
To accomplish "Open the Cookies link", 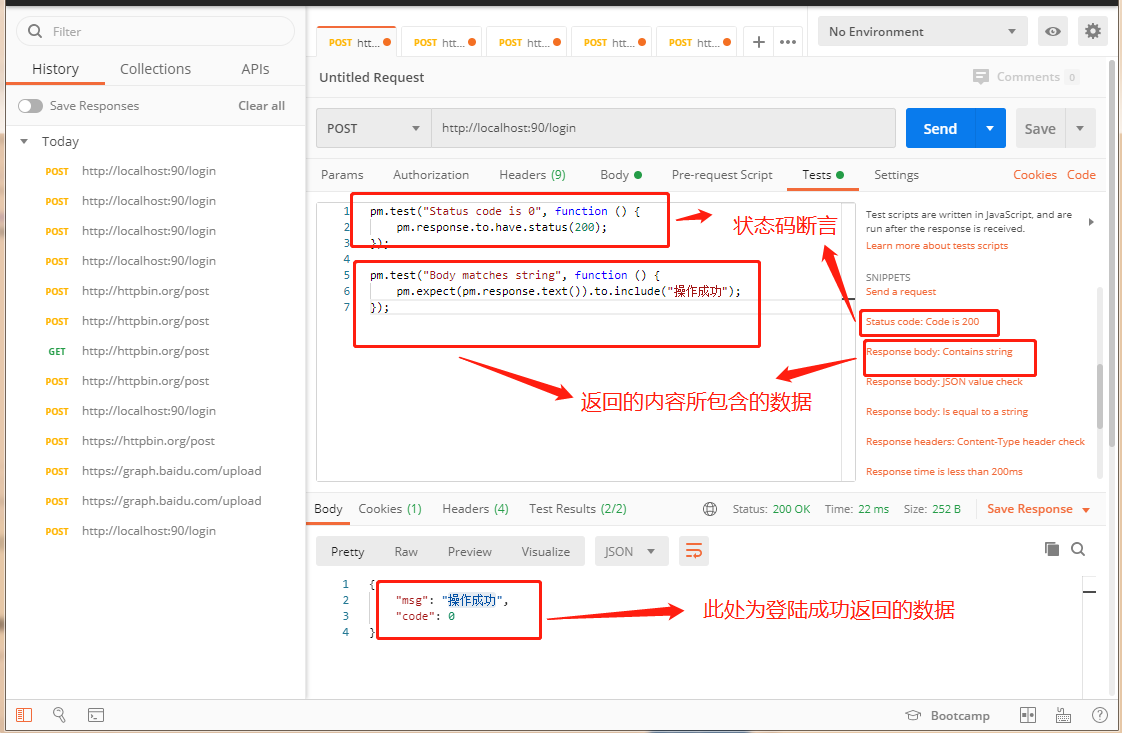I will click(x=1035, y=175).
